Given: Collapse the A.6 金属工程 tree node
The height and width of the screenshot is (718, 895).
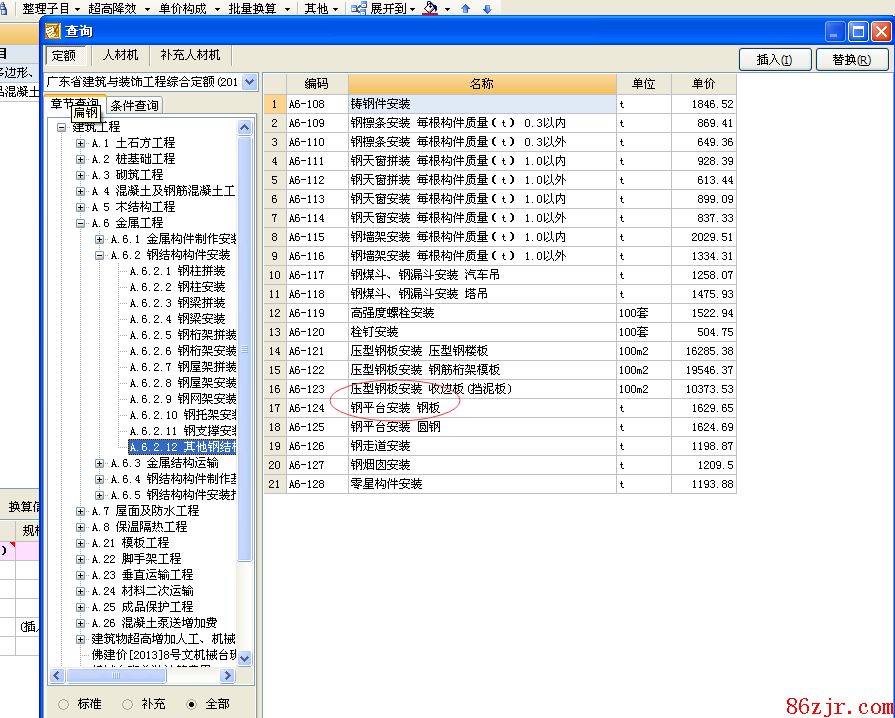Looking at the screenshot, I should tap(80, 223).
